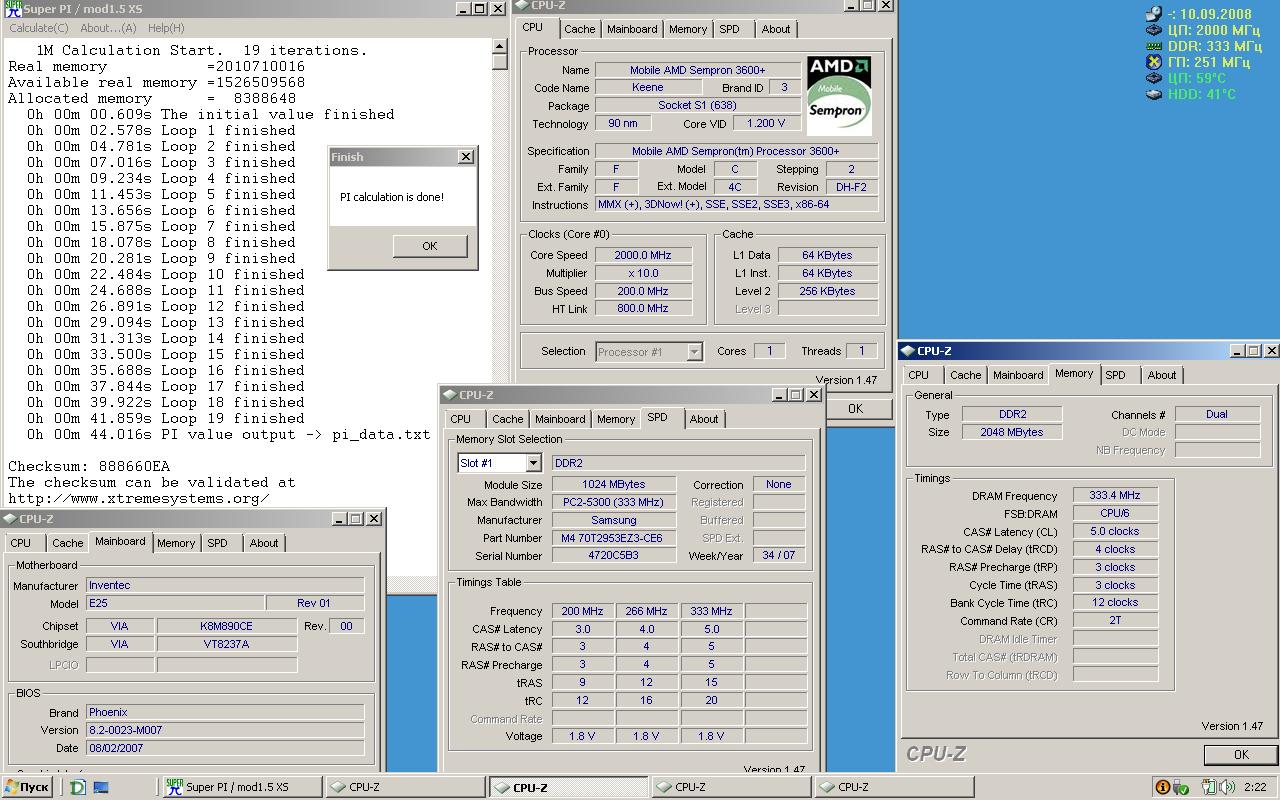Click the AMD Mobile Sempron logo

point(839,95)
